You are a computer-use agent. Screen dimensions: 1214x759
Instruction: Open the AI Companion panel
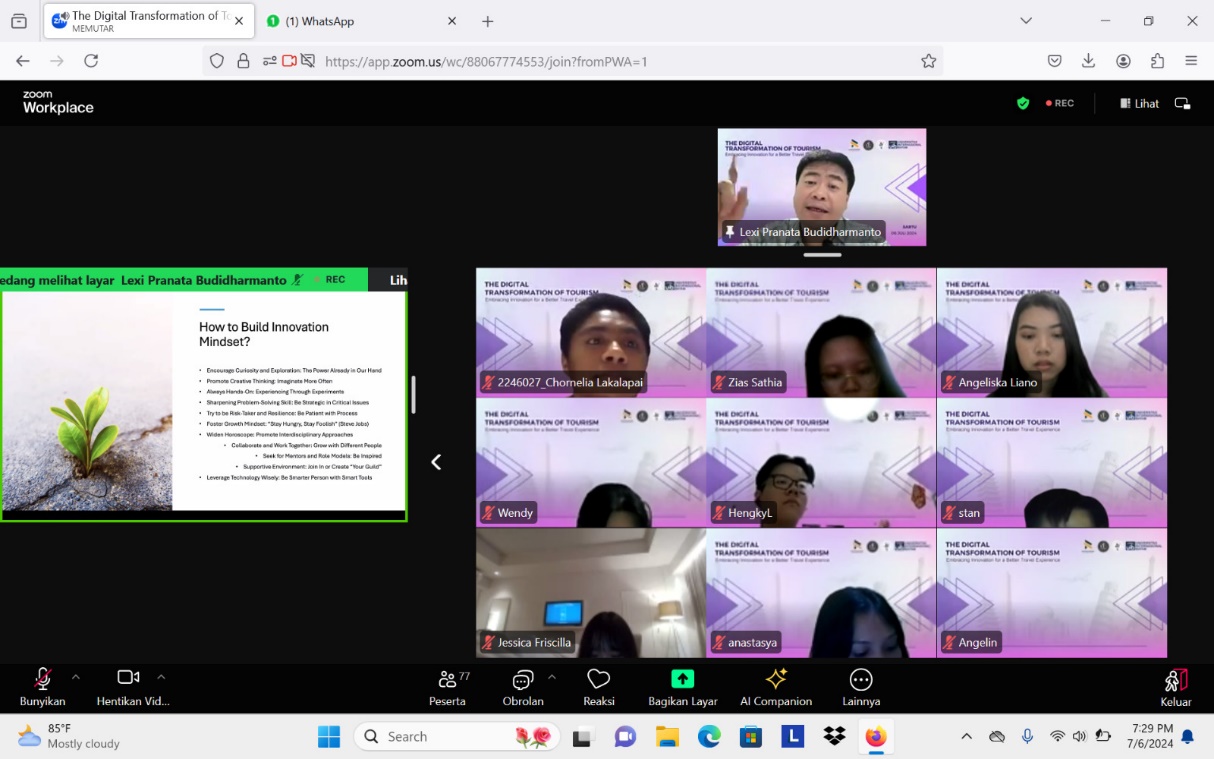pos(775,687)
